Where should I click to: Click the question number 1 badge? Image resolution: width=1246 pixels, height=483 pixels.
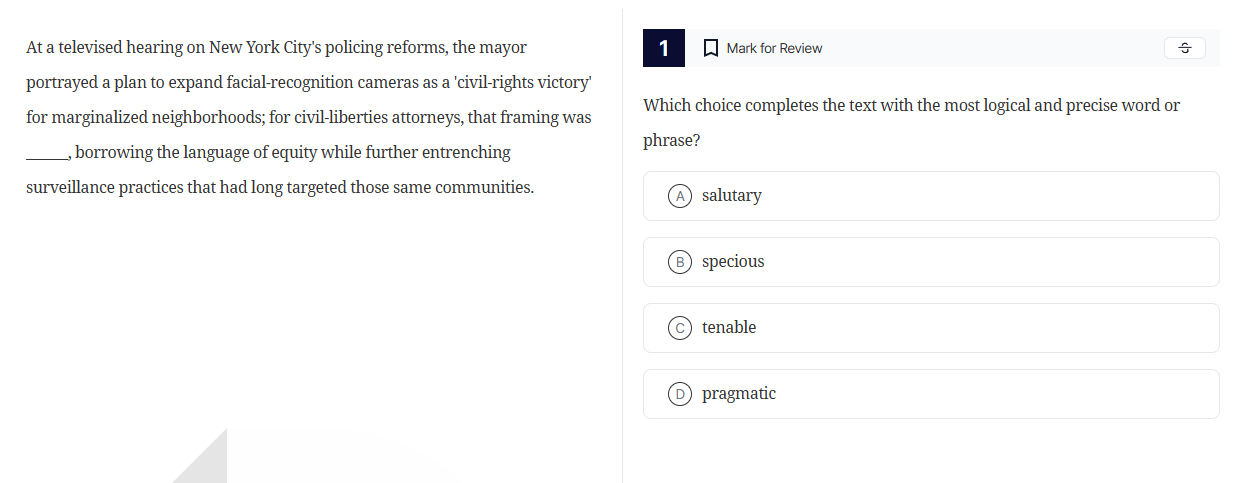tap(664, 48)
